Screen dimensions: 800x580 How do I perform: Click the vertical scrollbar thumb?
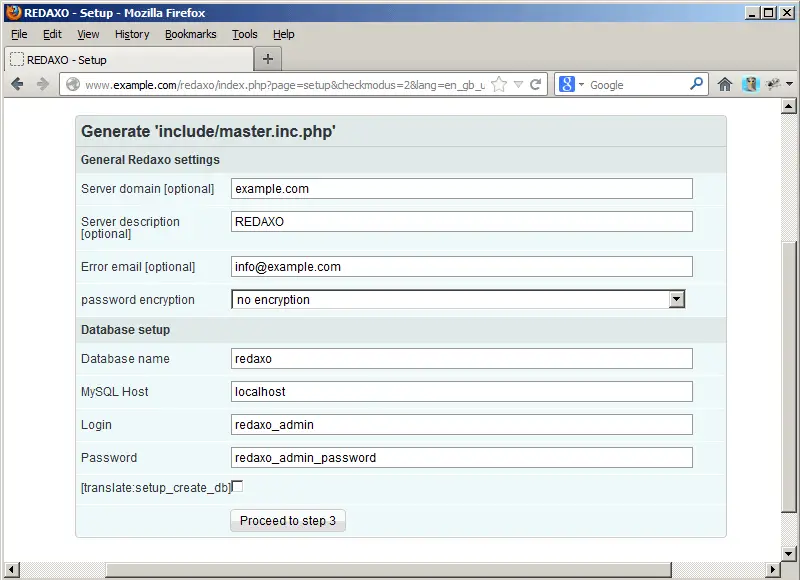788,376
